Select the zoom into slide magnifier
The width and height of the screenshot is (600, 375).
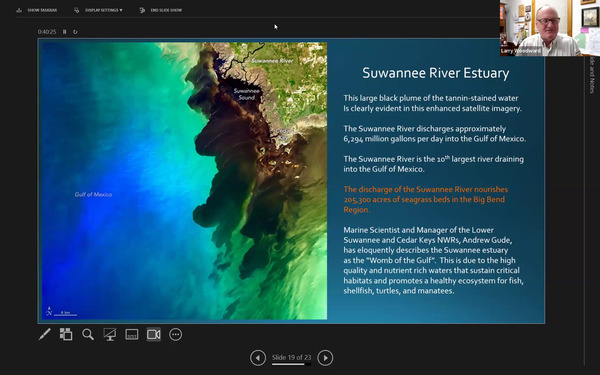click(88, 334)
